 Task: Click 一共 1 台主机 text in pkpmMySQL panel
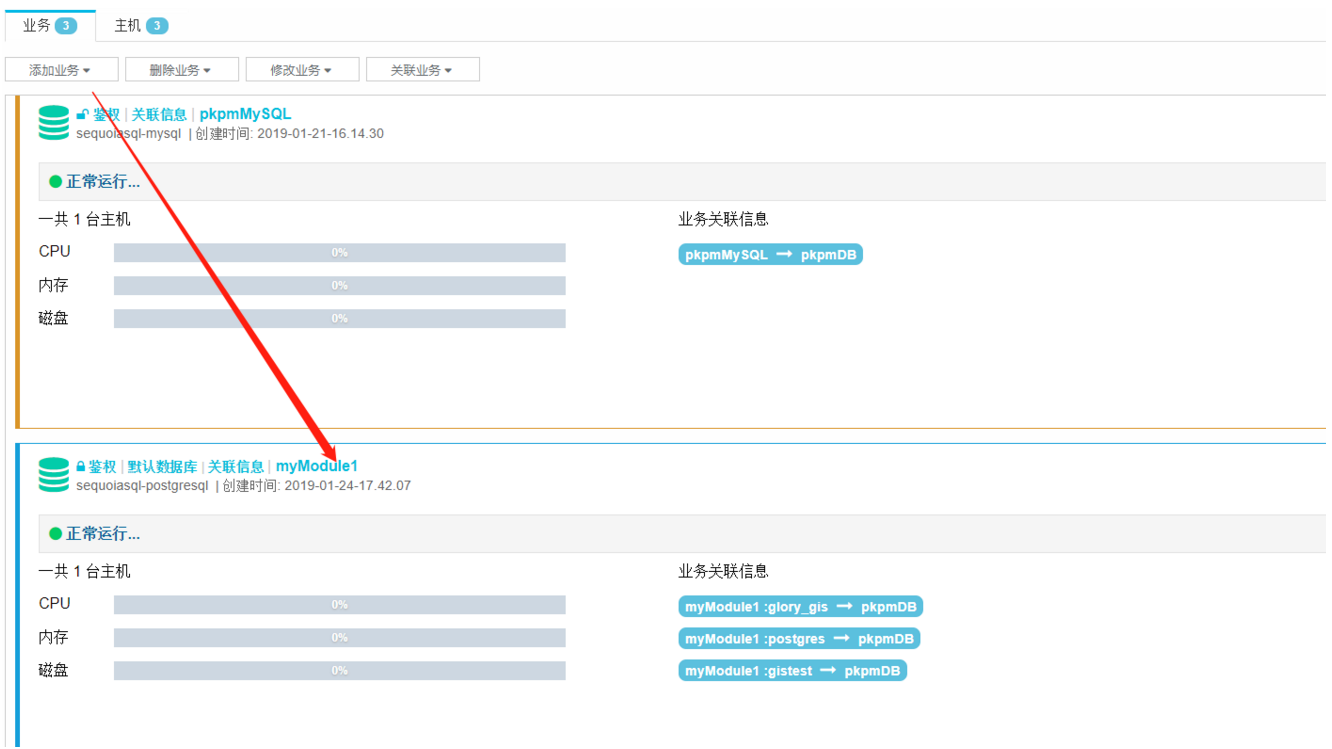coord(85,219)
